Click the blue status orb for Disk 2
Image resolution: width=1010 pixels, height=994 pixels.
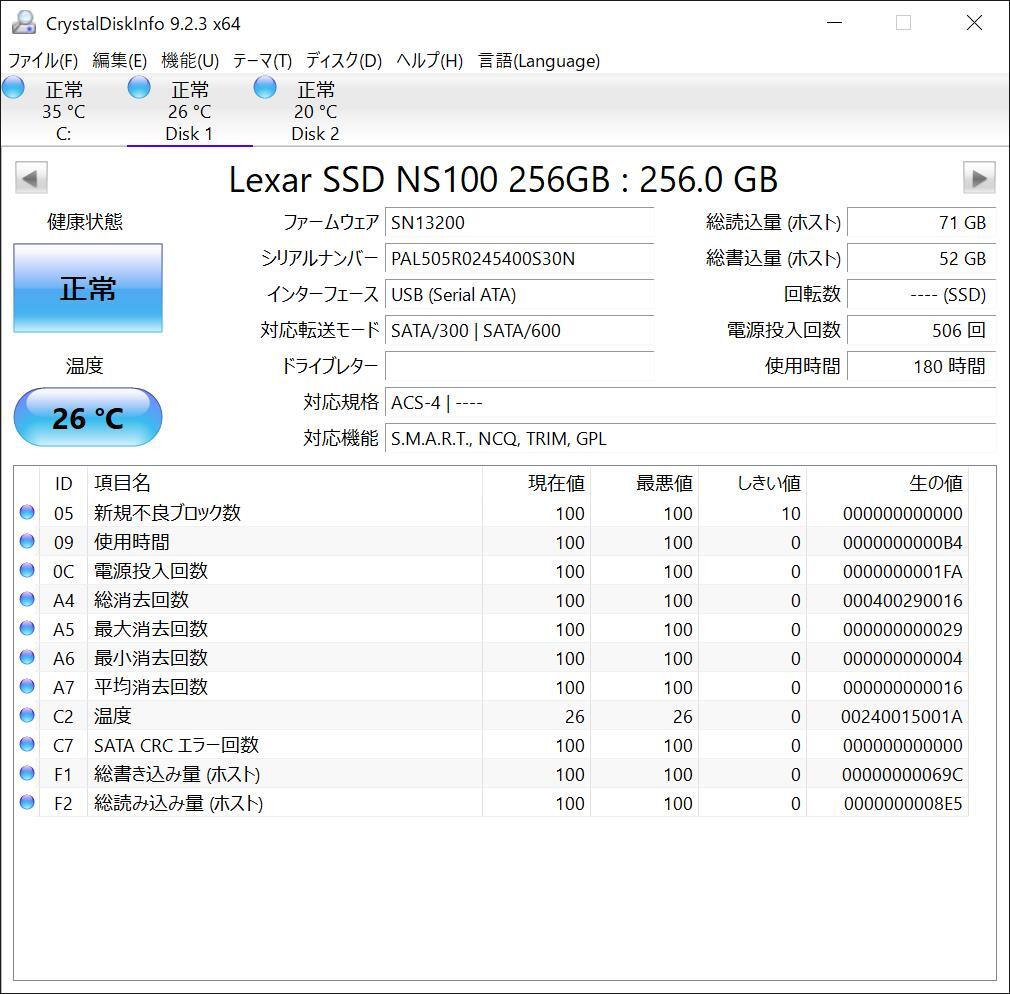pyautogui.click(x=265, y=88)
